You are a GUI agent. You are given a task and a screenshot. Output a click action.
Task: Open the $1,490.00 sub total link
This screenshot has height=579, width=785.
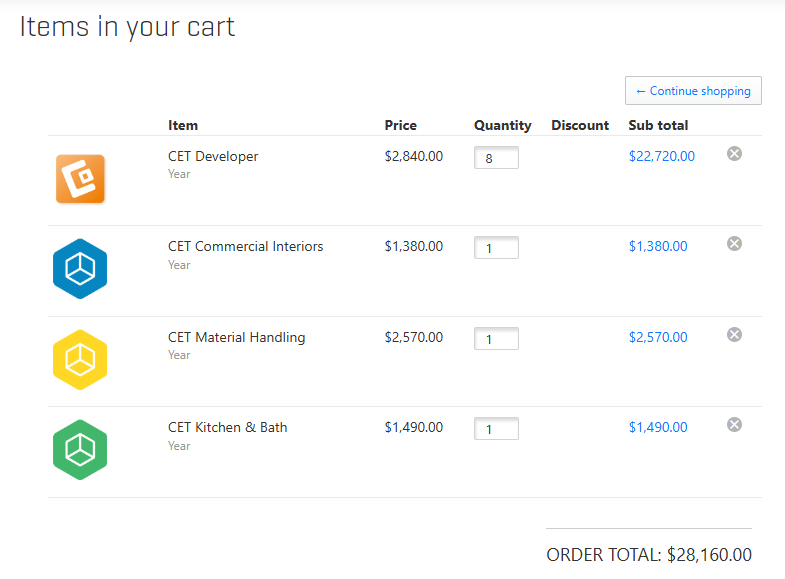tap(658, 427)
